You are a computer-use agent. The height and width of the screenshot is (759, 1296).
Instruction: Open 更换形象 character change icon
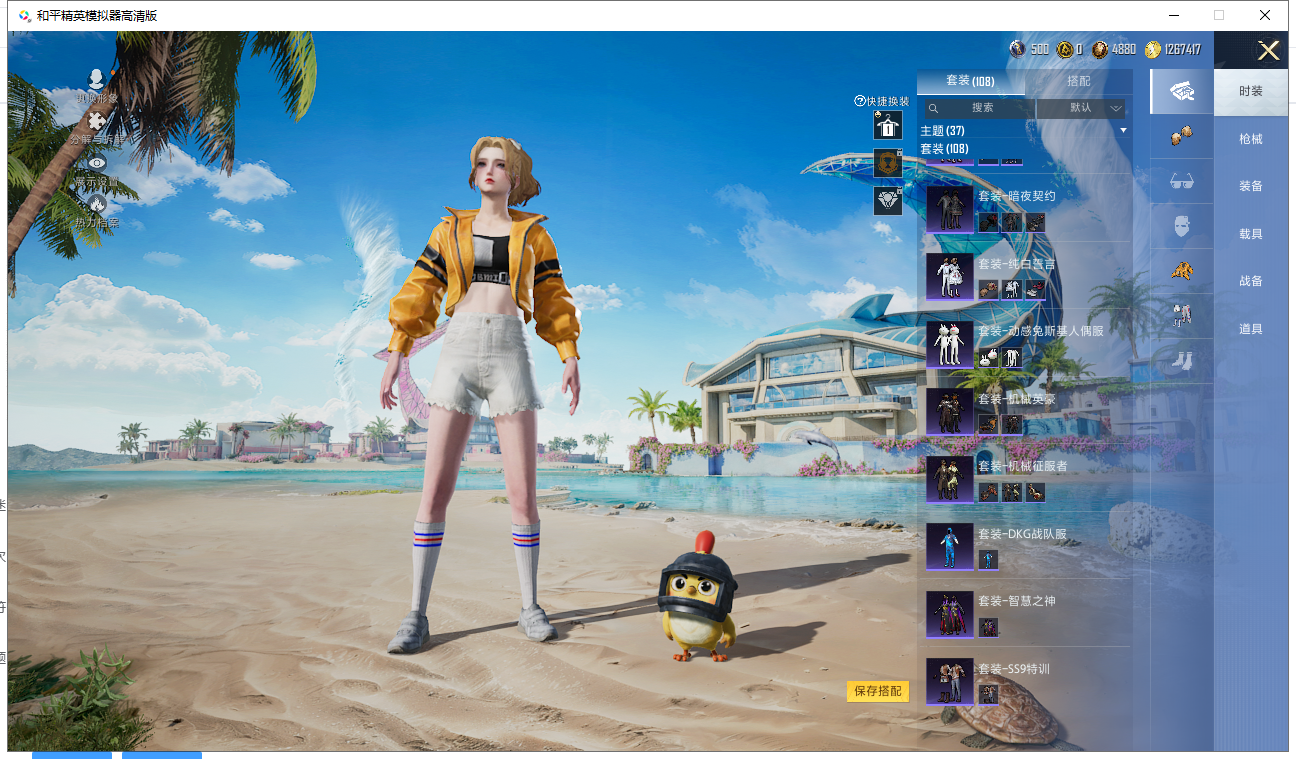pyautogui.click(x=96, y=80)
